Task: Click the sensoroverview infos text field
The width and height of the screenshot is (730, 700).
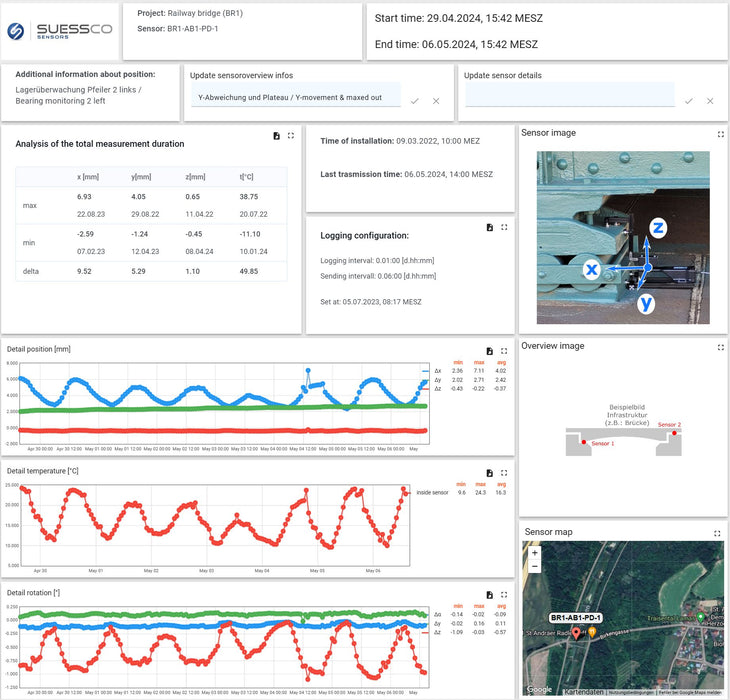Action: [295, 97]
